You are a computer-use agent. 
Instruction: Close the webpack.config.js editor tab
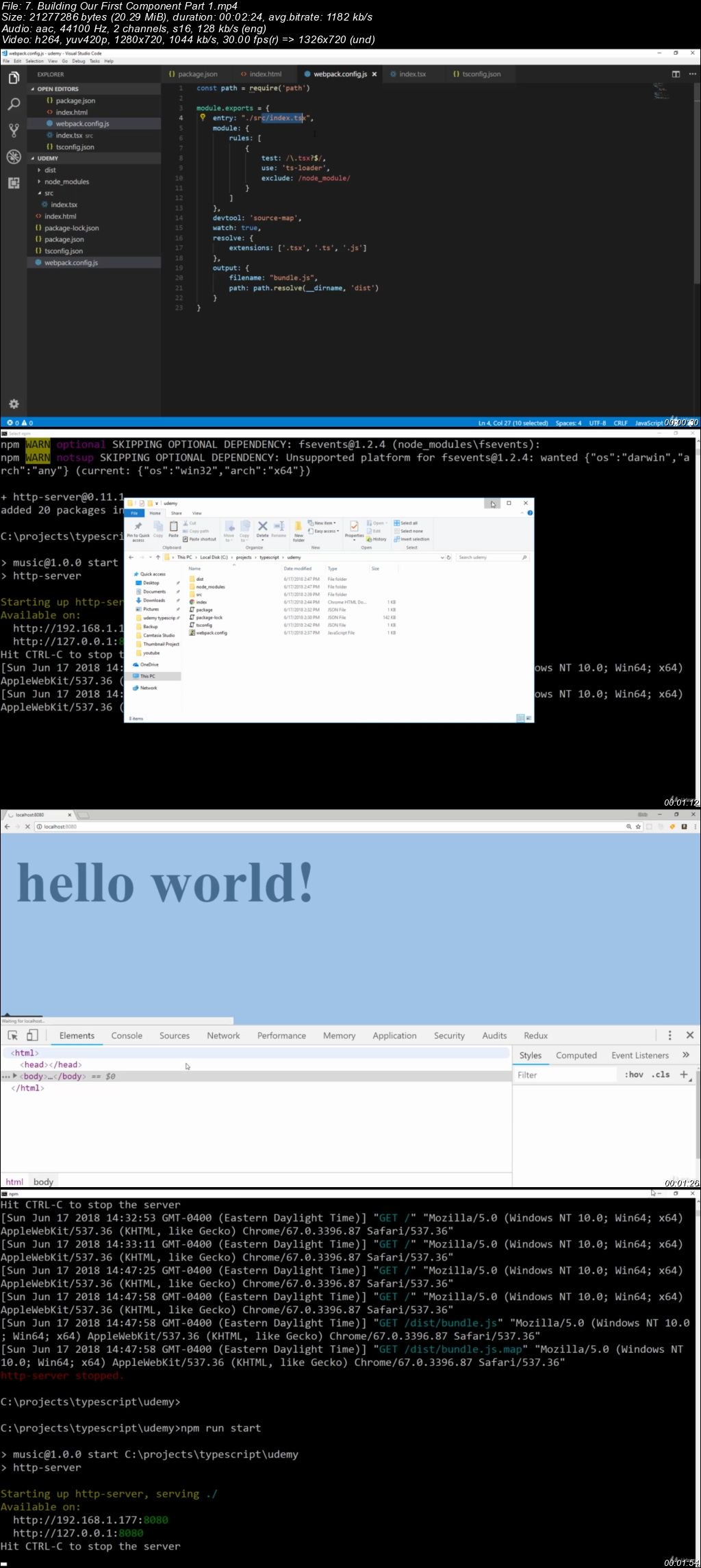(x=374, y=74)
